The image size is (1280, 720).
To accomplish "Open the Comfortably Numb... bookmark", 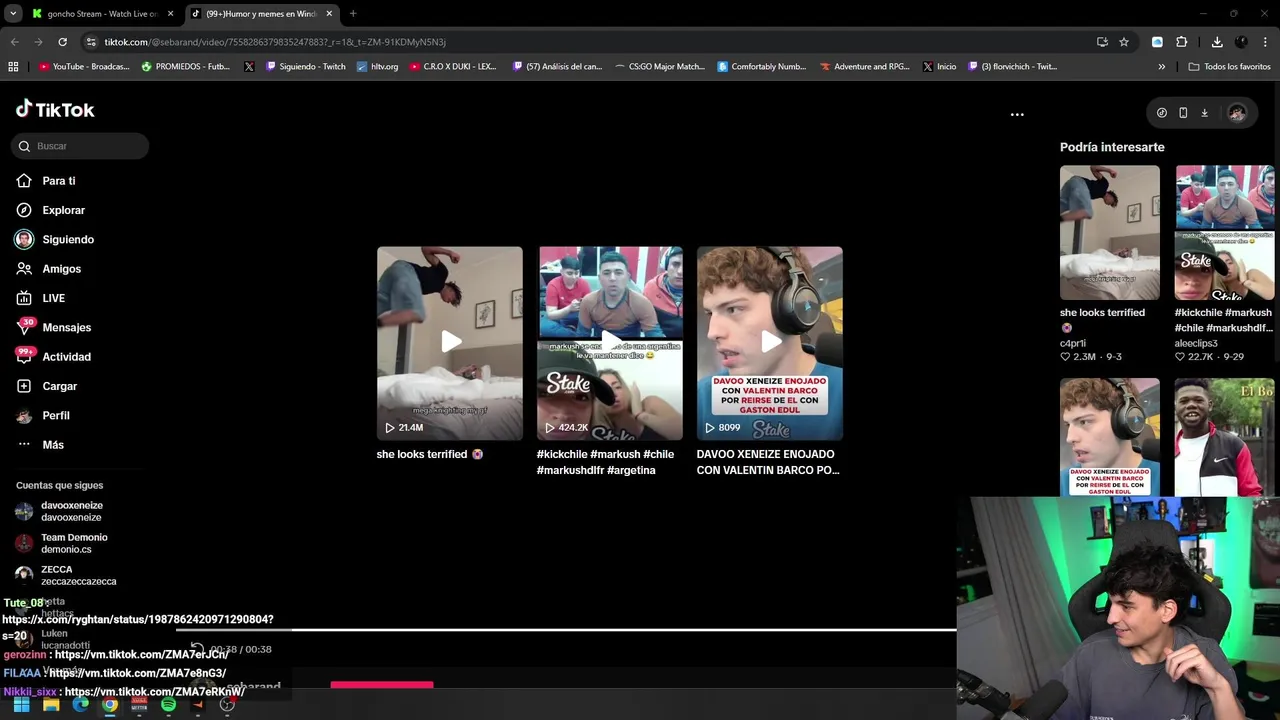I will coord(761,67).
